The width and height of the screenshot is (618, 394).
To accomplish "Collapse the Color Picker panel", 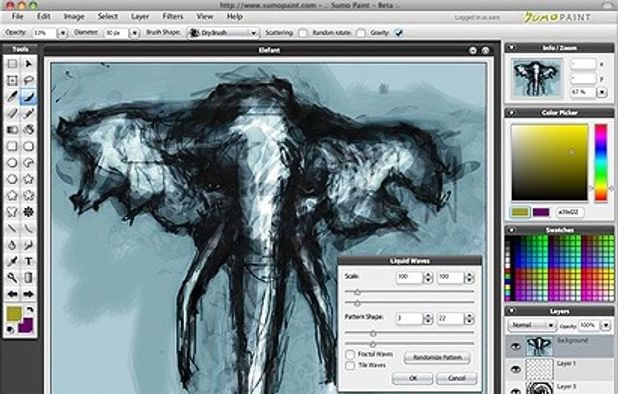I will (x=511, y=113).
